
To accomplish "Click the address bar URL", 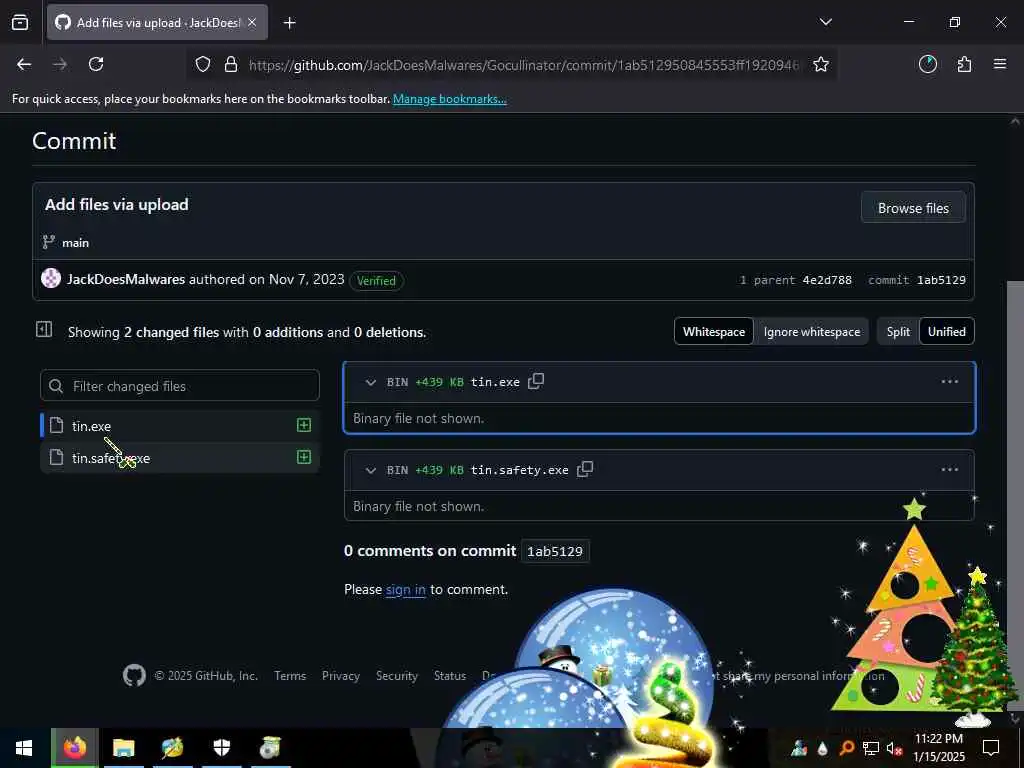I will (524, 65).
